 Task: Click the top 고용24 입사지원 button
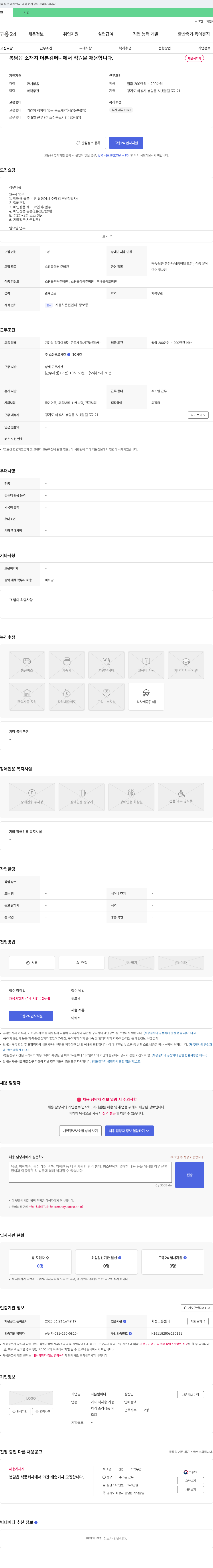coord(126,143)
